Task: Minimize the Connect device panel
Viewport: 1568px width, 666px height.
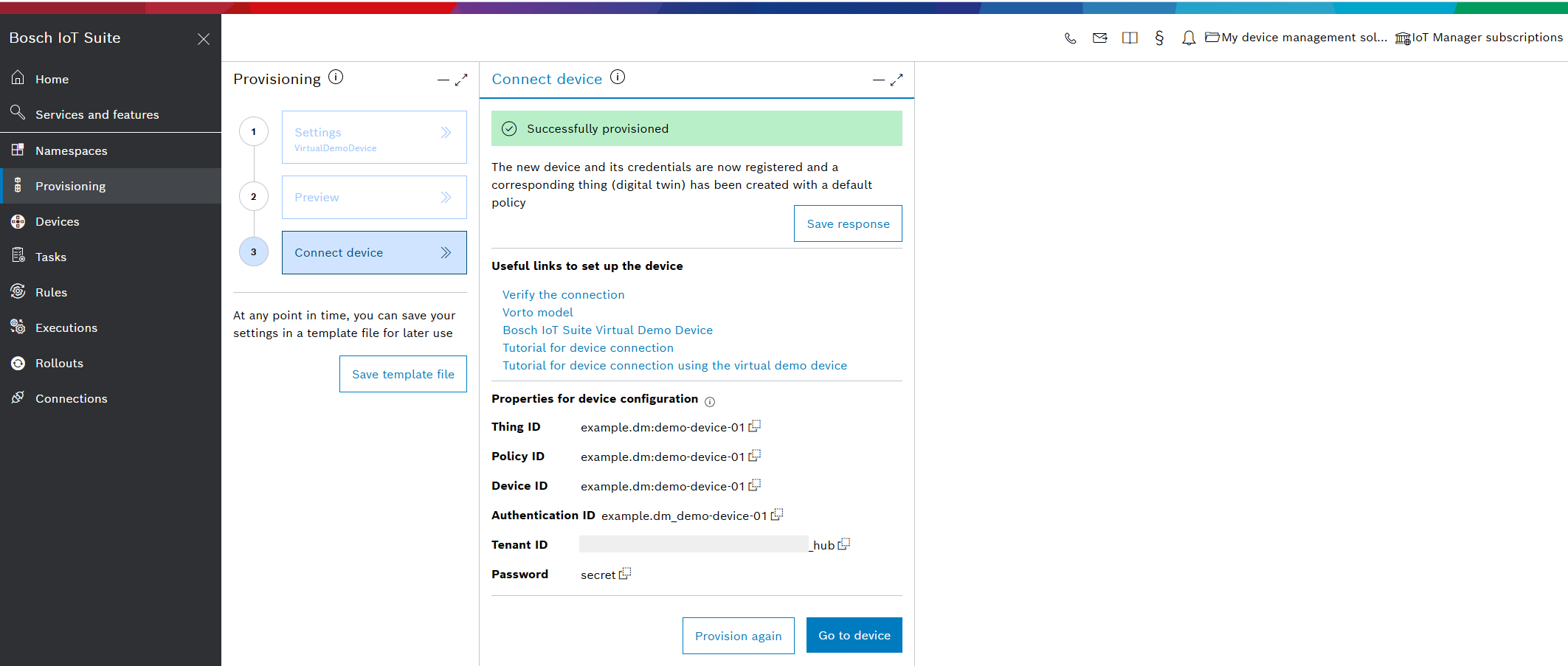Action: [879, 80]
